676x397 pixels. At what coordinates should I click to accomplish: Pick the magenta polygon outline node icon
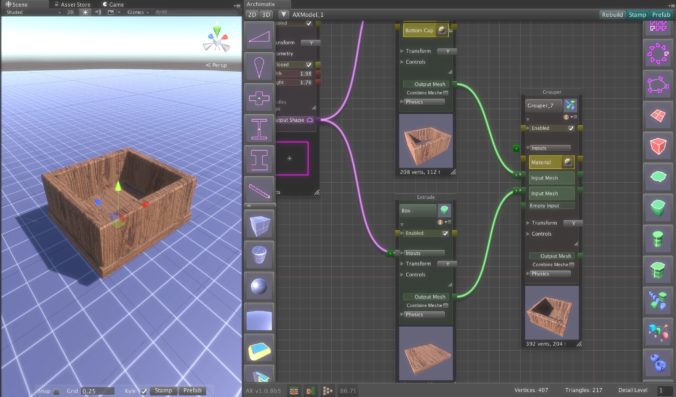(x=658, y=84)
